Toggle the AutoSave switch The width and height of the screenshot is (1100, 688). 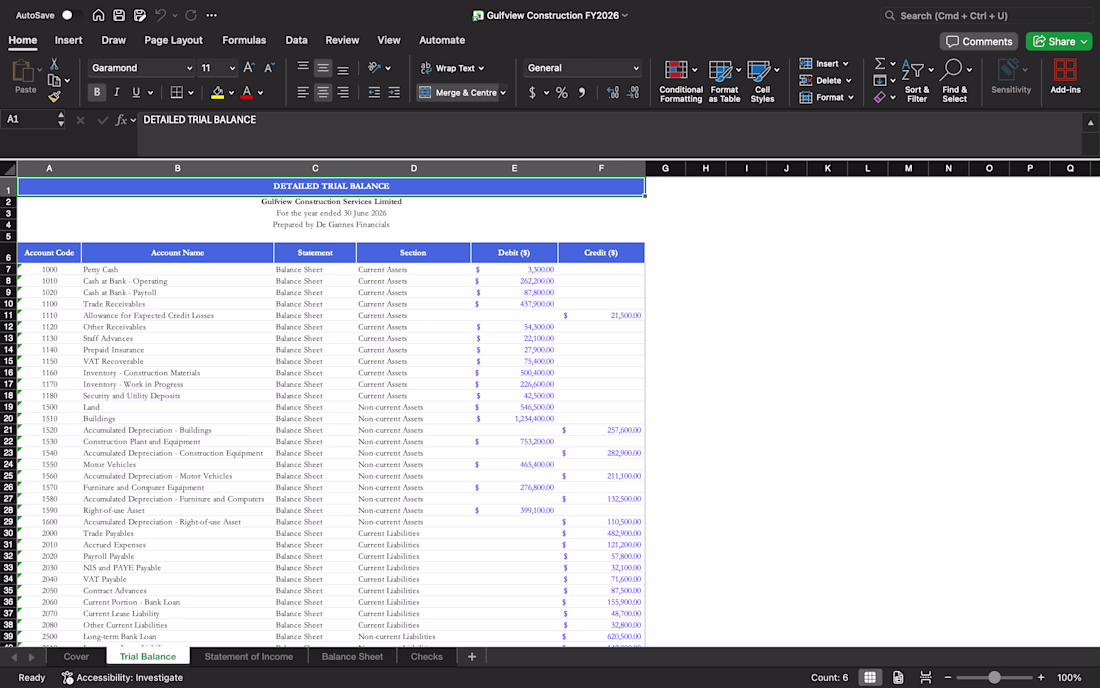point(69,15)
